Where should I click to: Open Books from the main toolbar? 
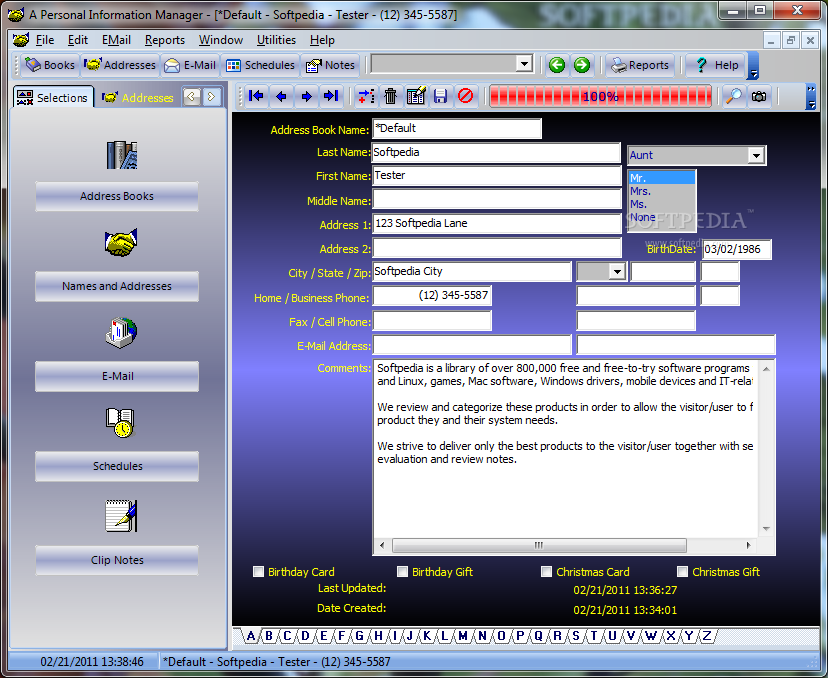[x=50, y=65]
